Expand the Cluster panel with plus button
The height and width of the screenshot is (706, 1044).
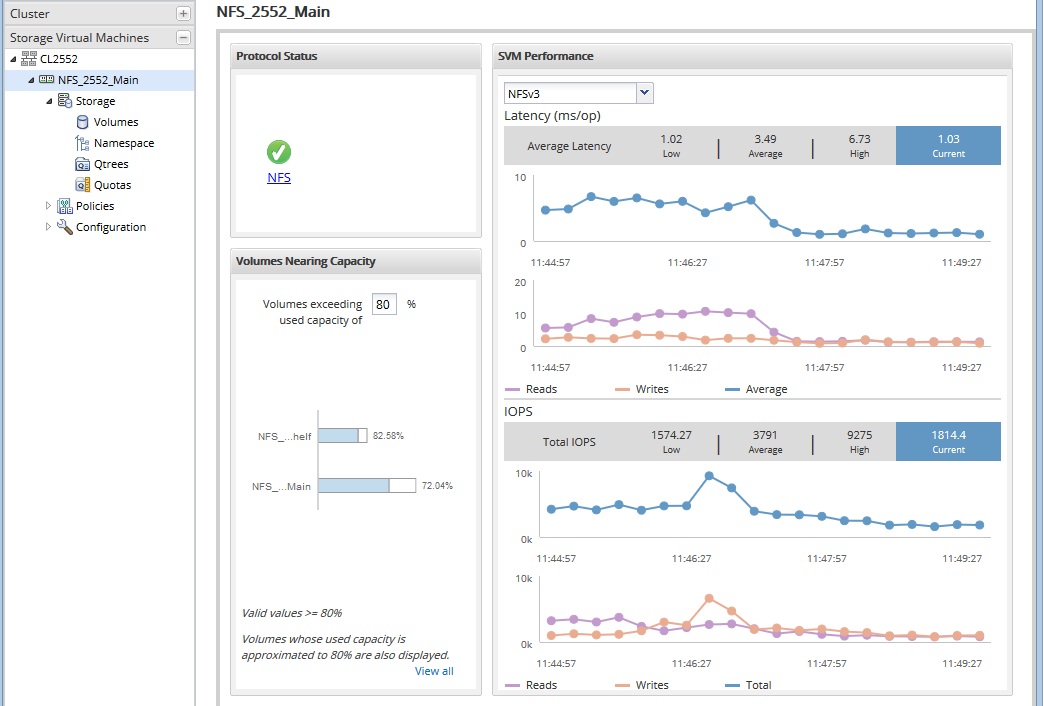pos(181,13)
